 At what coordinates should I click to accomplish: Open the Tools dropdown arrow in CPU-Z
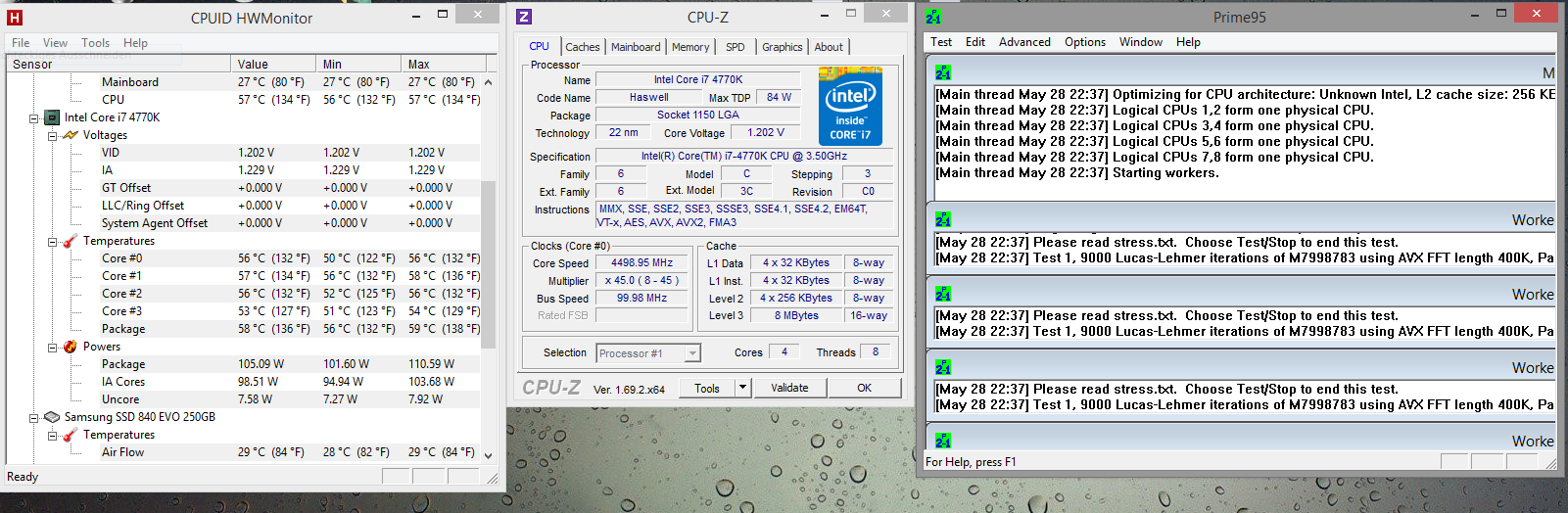(742, 388)
